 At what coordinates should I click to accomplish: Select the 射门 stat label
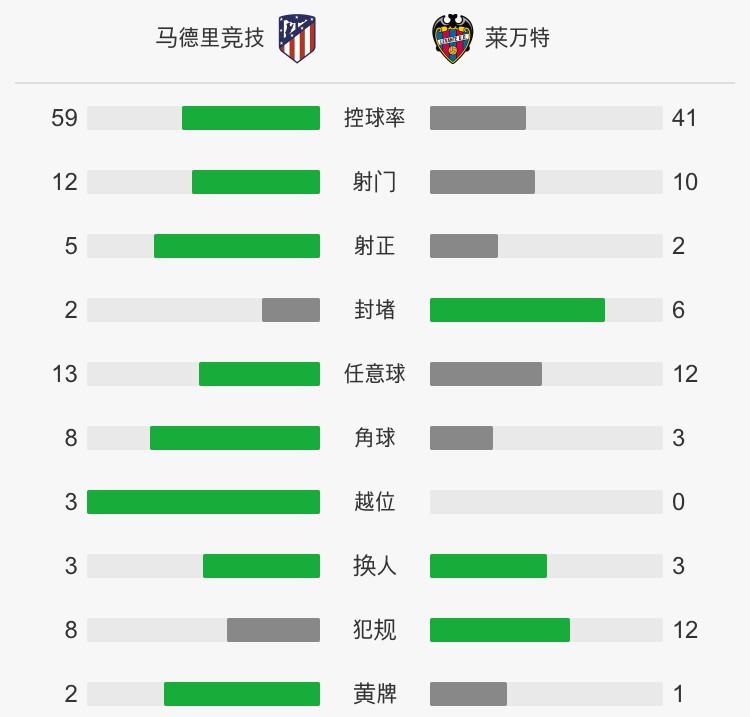pos(375,182)
